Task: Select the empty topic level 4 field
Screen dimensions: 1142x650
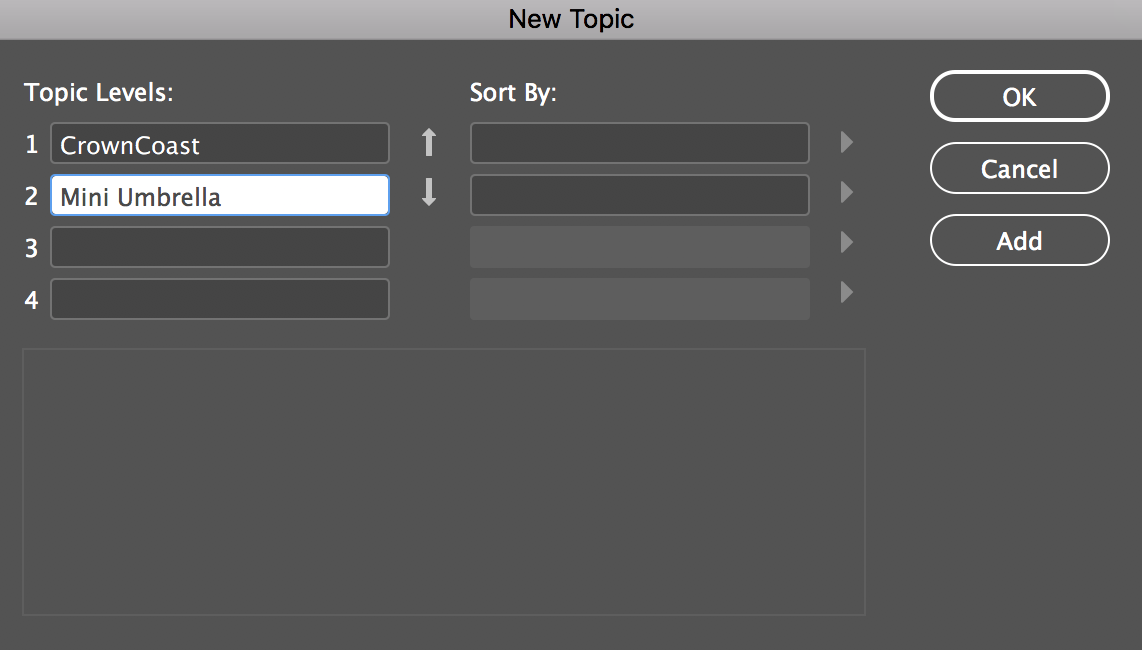Action: pos(219,299)
